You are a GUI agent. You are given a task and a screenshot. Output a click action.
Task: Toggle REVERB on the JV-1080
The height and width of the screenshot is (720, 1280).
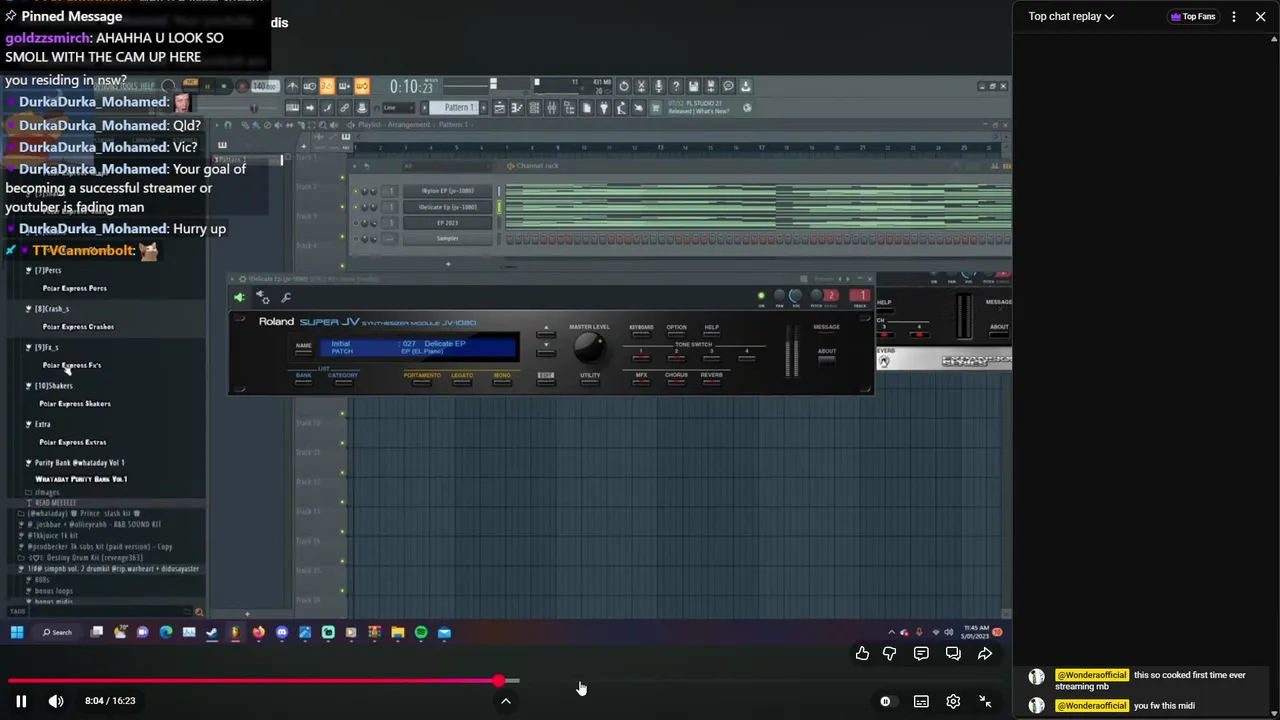[711, 384]
